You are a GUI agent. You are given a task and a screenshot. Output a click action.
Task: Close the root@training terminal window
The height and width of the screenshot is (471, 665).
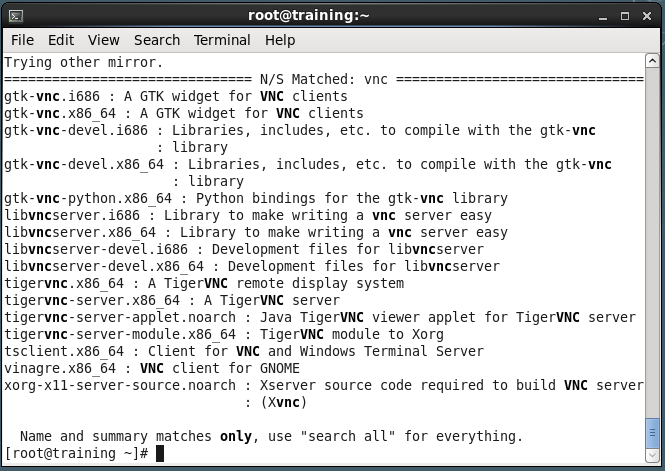[x=647, y=16]
